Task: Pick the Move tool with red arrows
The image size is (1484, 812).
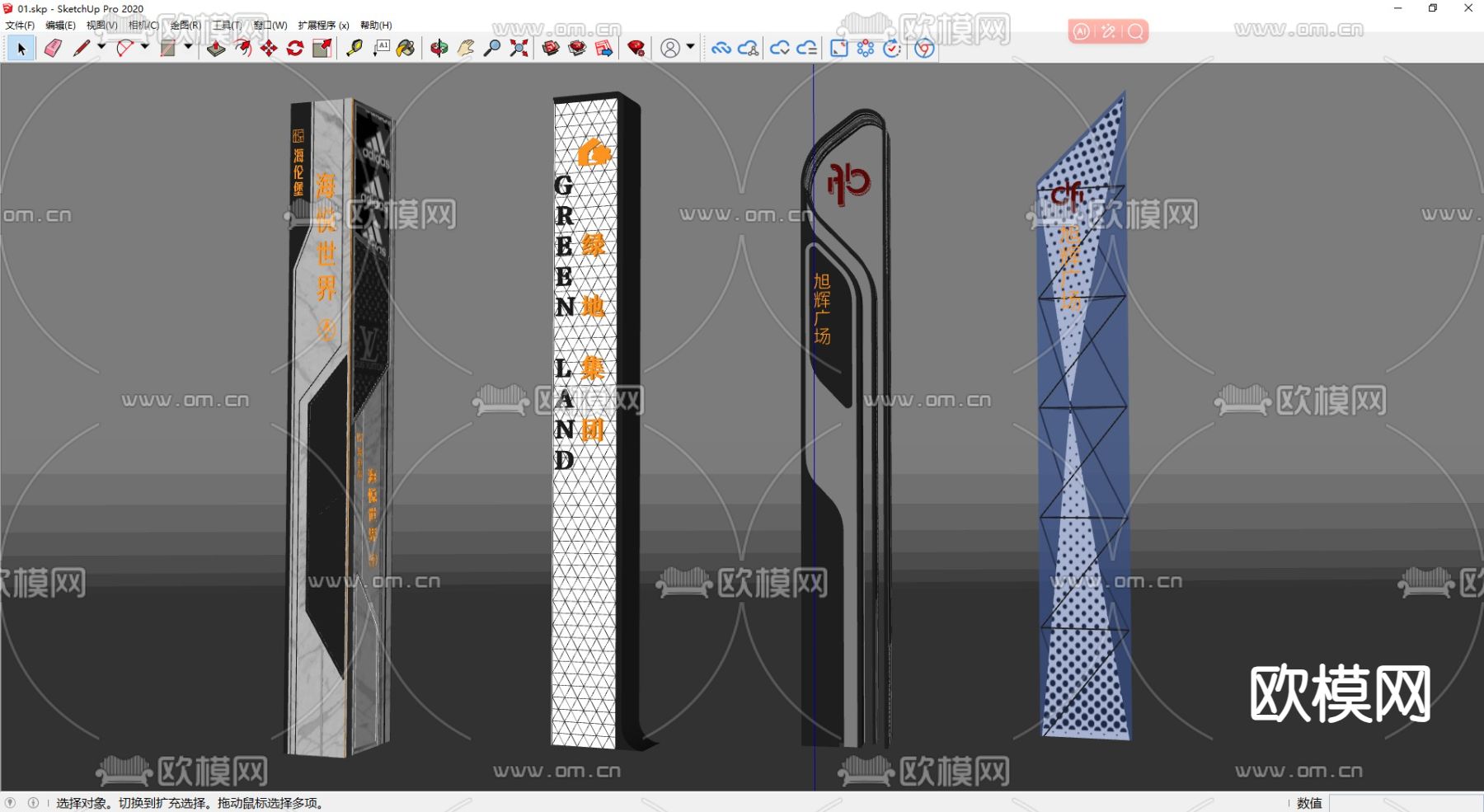Action: [x=269, y=49]
